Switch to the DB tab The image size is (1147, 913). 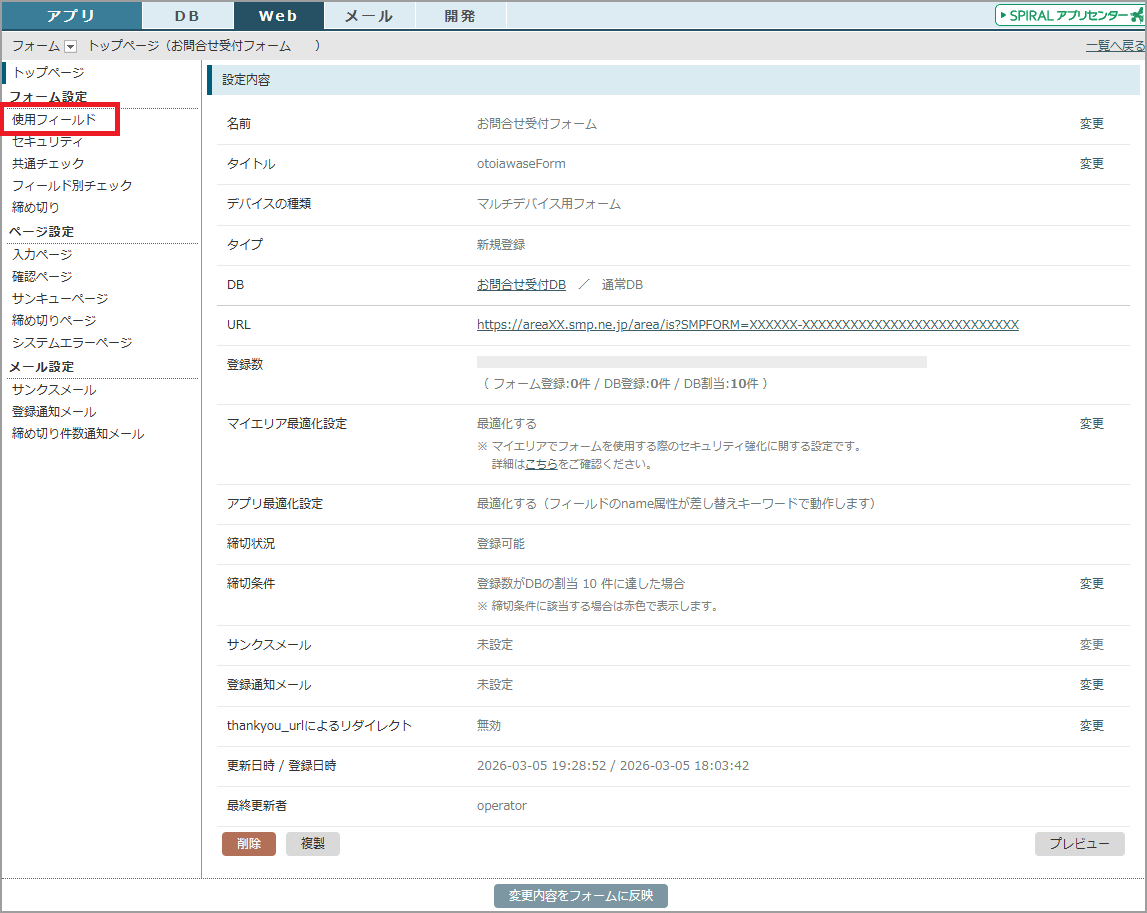[187, 16]
